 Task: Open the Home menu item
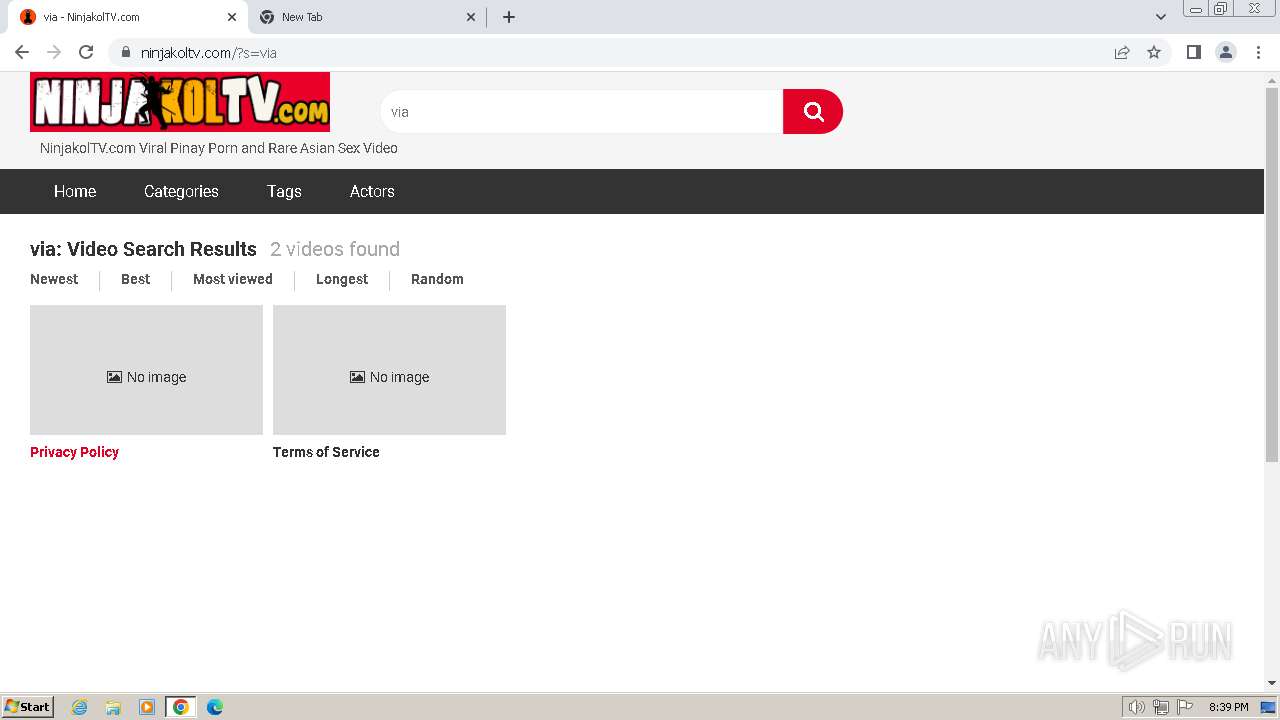pyautogui.click(x=75, y=191)
